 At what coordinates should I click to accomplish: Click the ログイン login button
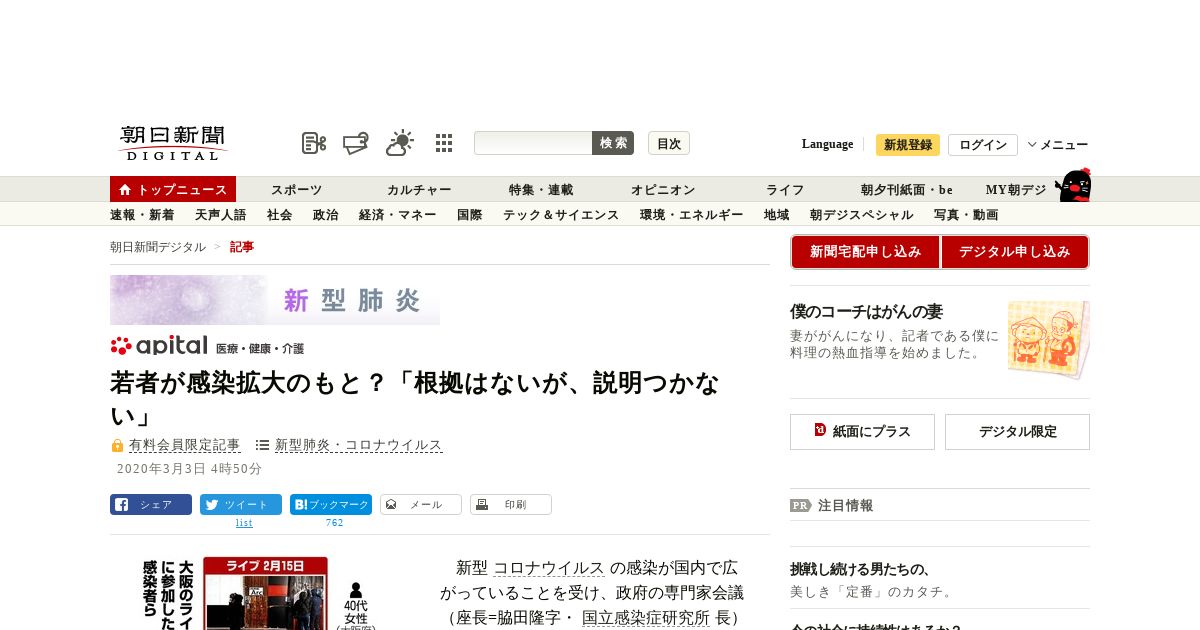(x=983, y=145)
